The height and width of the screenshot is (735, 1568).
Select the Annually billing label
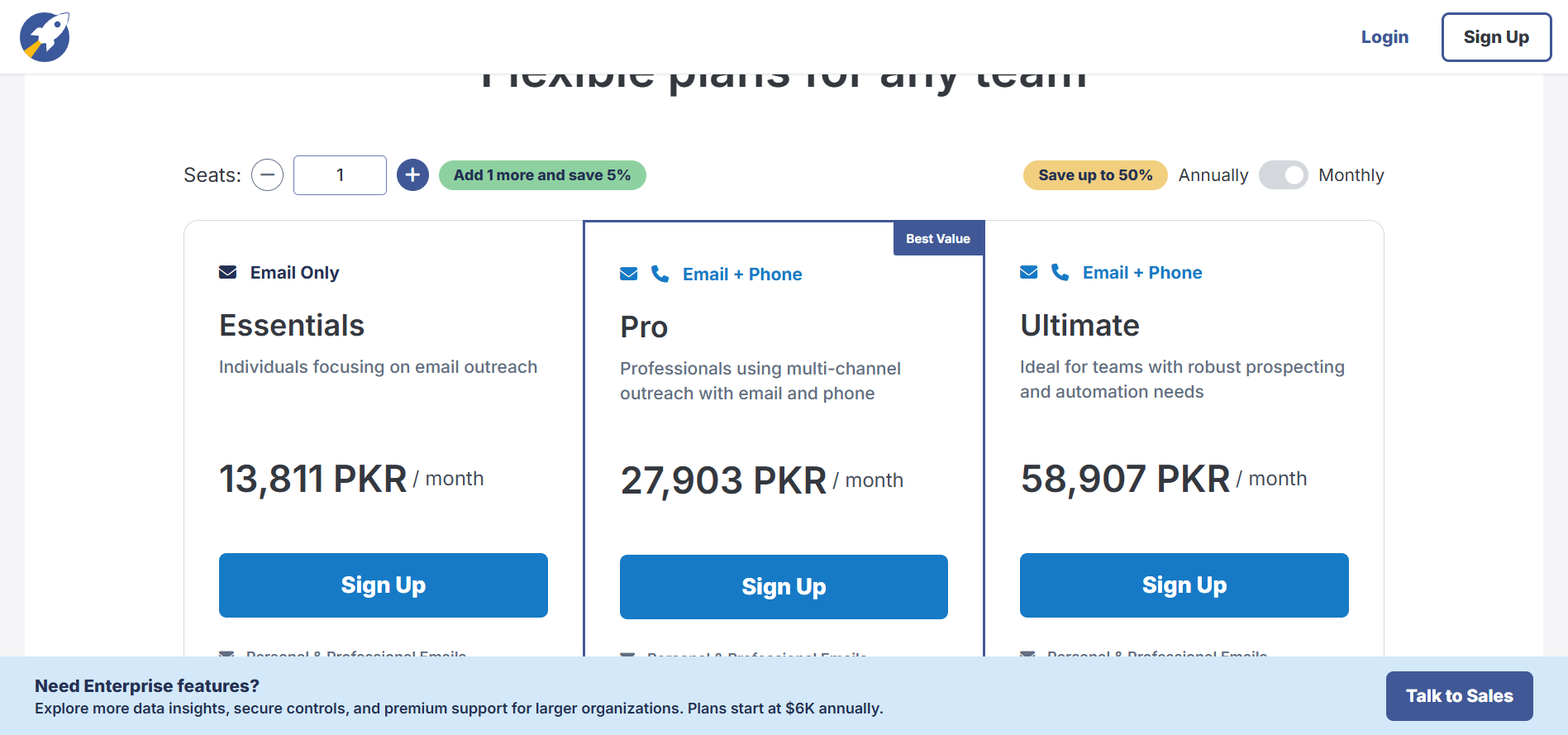click(1213, 175)
